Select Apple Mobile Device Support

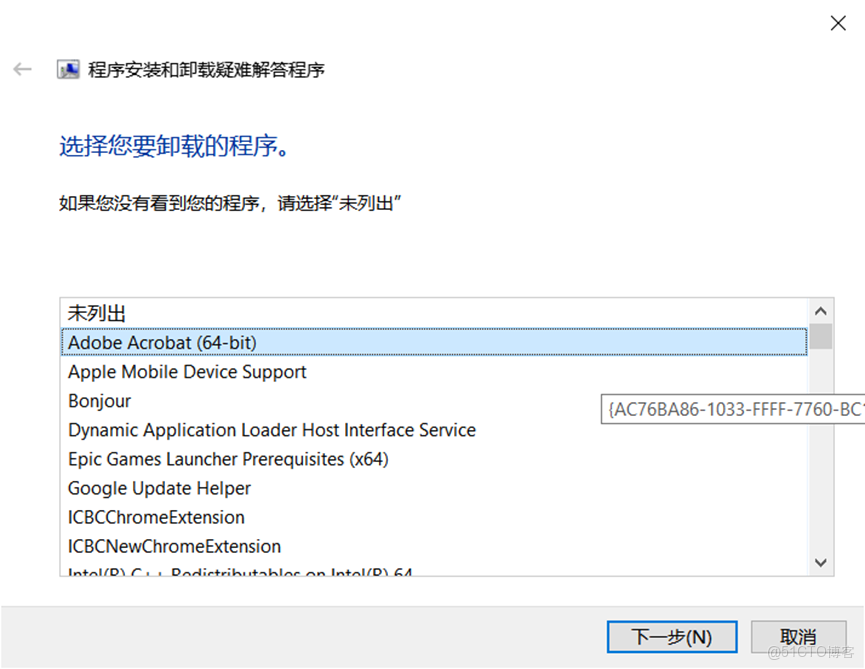pos(187,372)
